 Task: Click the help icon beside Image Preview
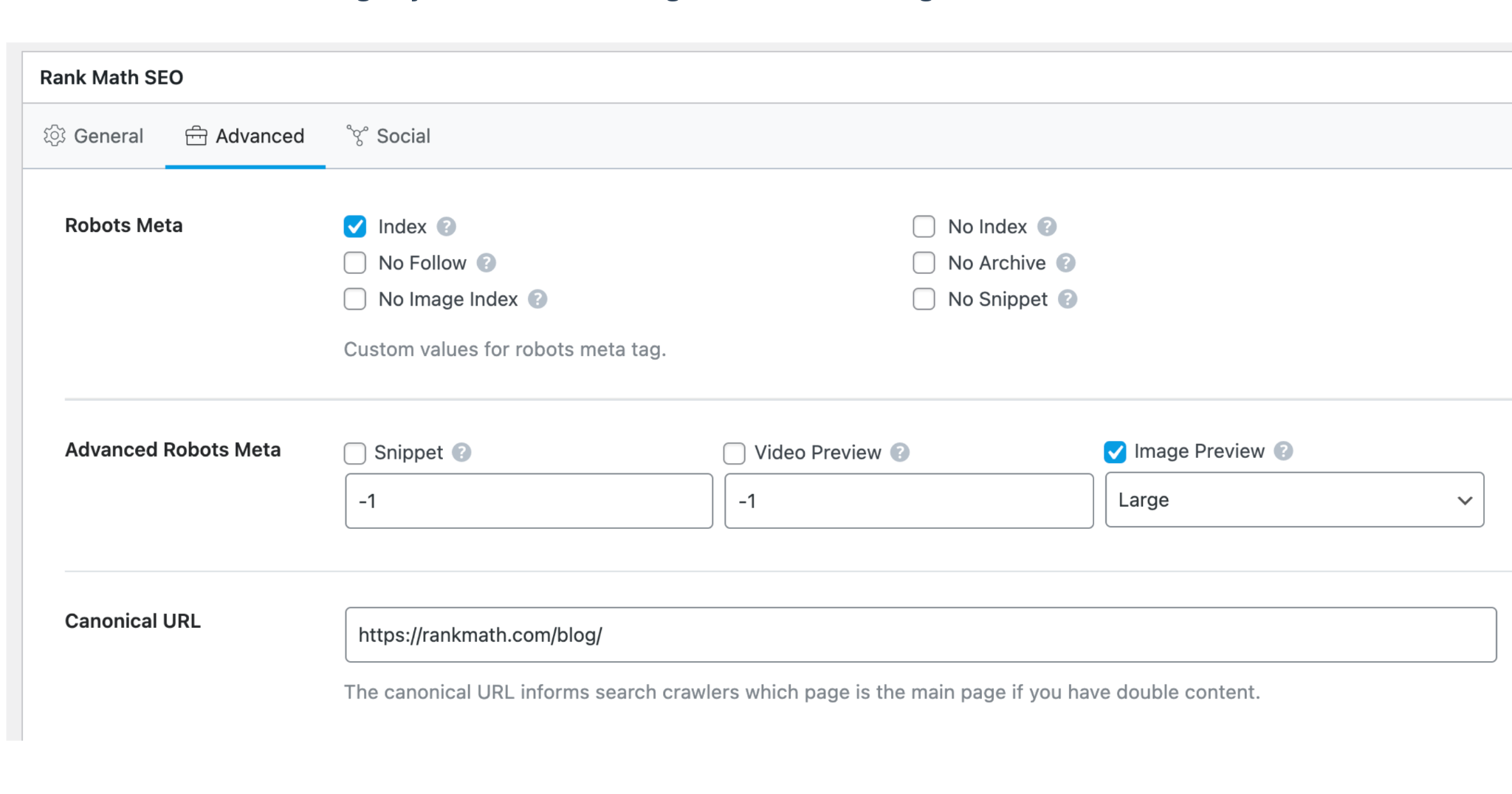(x=1283, y=451)
